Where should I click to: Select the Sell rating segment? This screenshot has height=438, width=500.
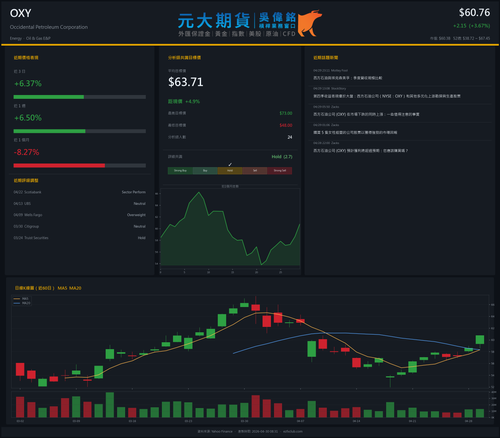click(x=255, y=171)
